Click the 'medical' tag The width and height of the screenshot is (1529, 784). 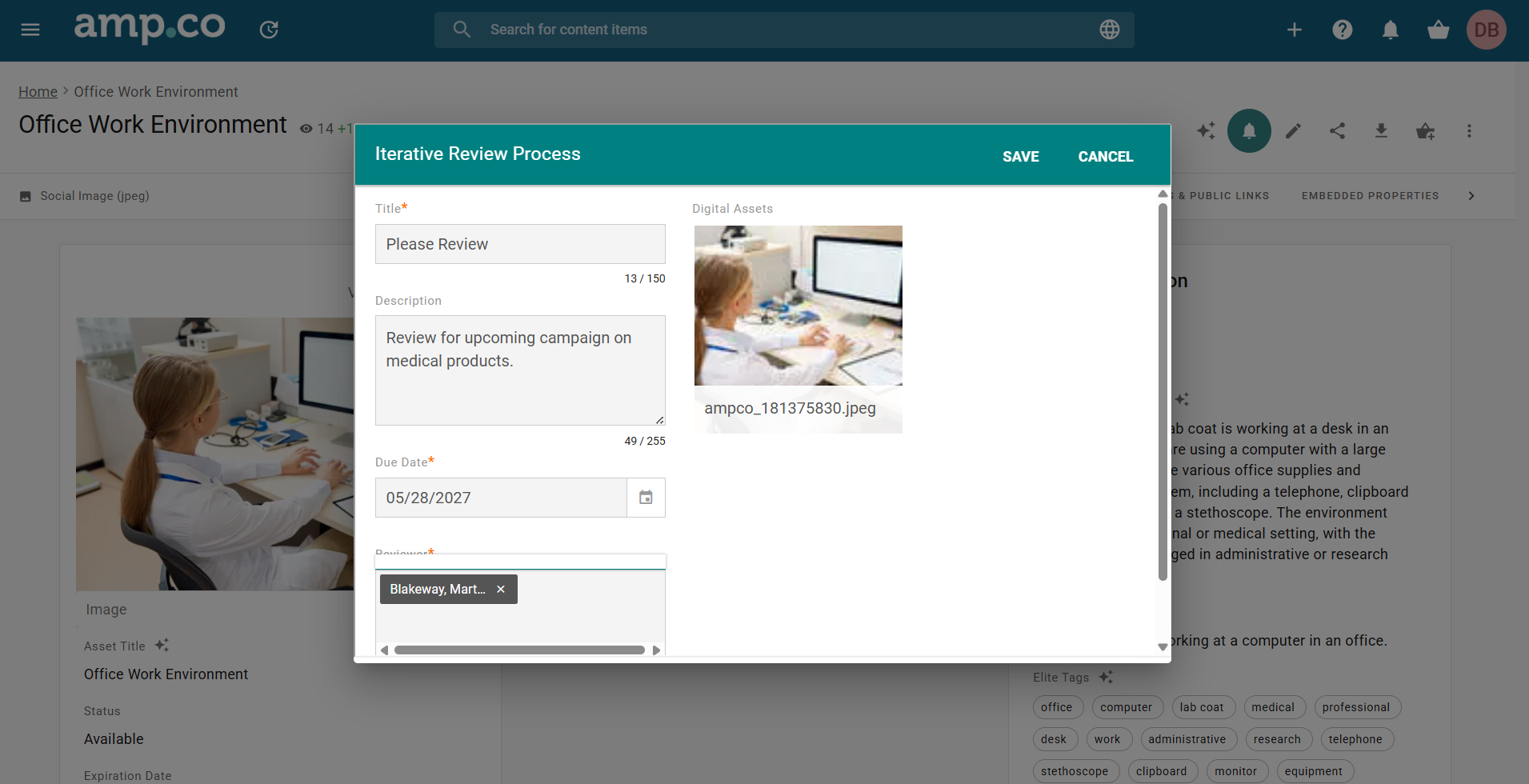(1273, 707)
